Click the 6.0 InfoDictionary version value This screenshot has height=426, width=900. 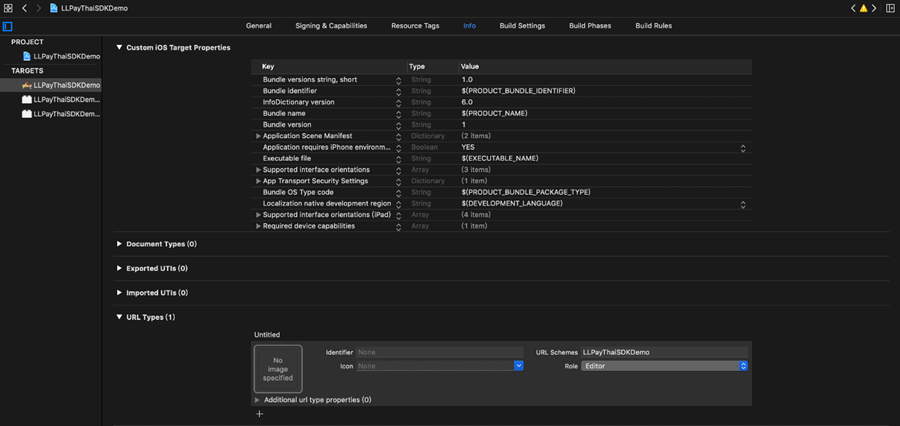[x=467, y=102]
